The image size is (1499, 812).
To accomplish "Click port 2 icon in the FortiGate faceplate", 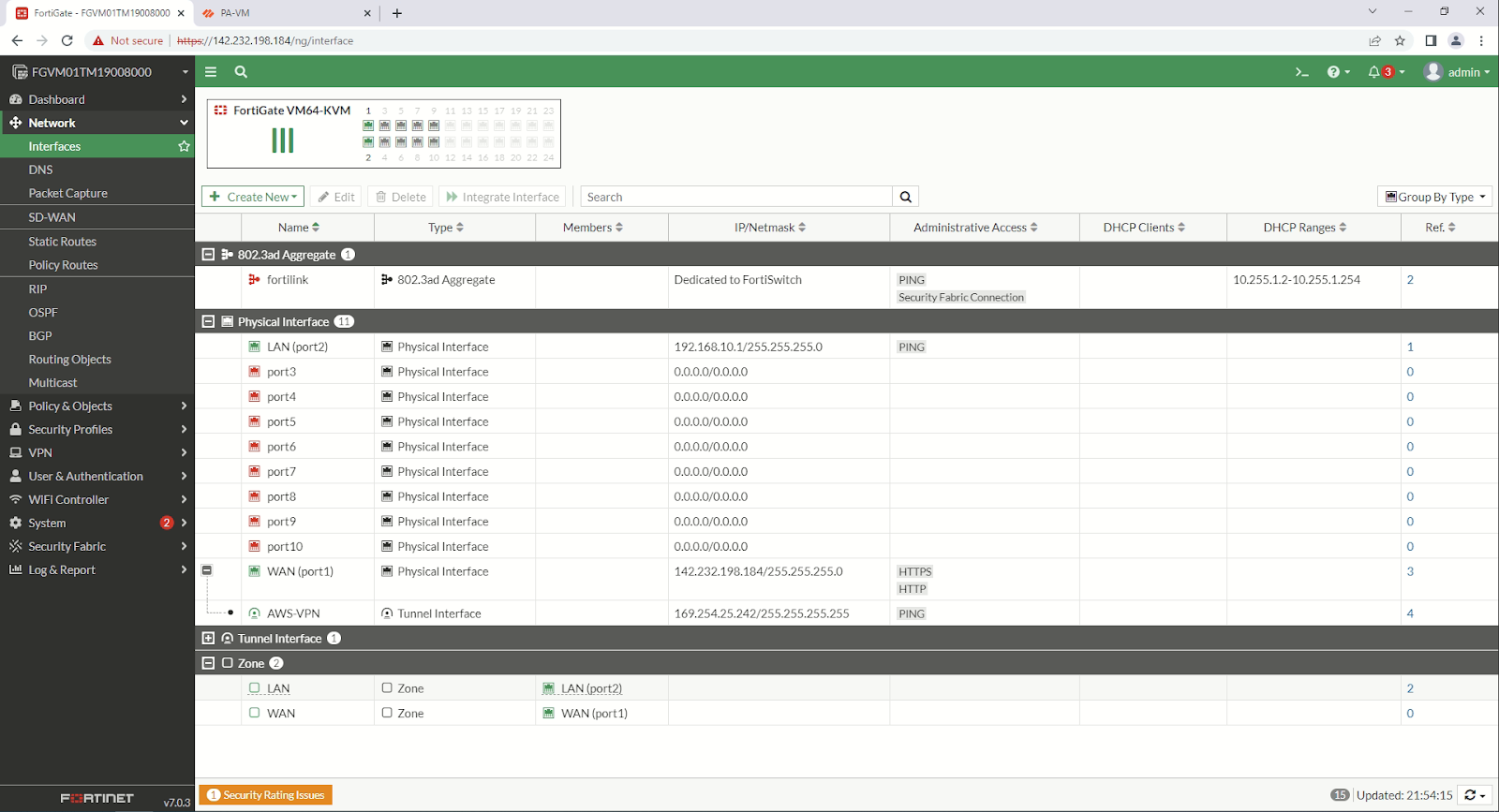I will (368, 142).
